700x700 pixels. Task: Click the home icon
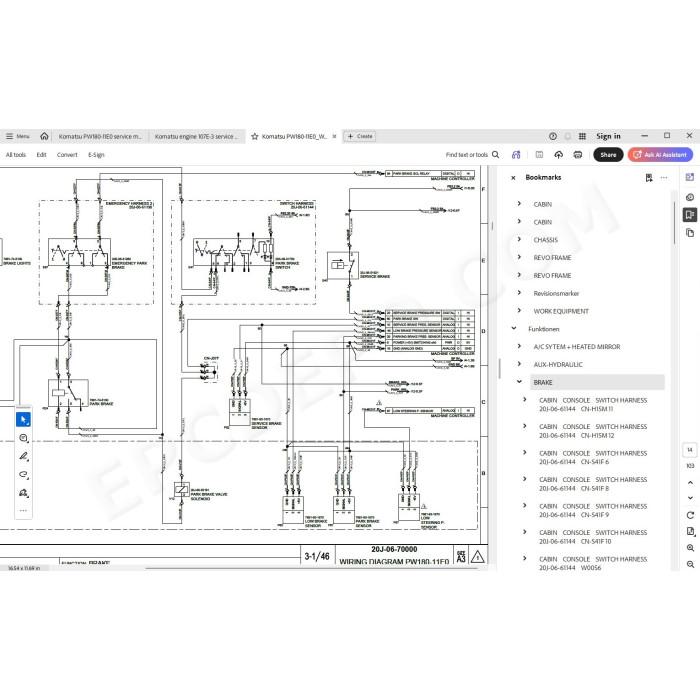click(x=44, y=136)
